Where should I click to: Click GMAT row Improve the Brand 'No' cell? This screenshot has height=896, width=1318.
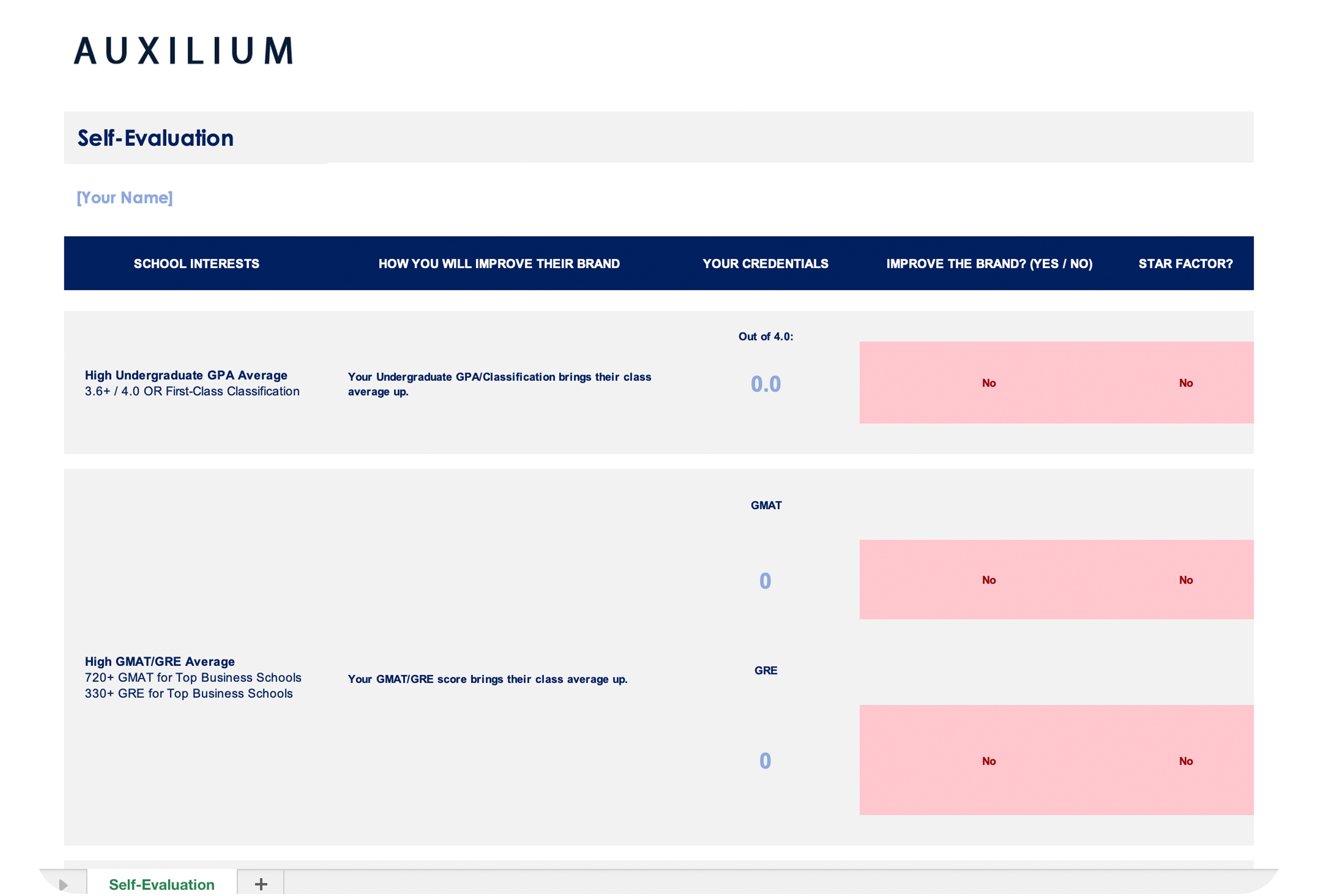pyautogui.click(x=988, y=580)
